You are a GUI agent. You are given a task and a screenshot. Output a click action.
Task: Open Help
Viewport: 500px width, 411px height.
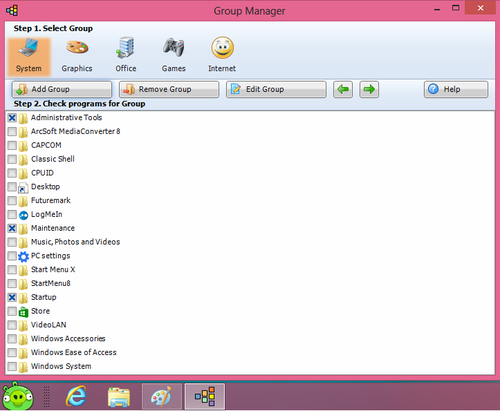tap(456, 89)
